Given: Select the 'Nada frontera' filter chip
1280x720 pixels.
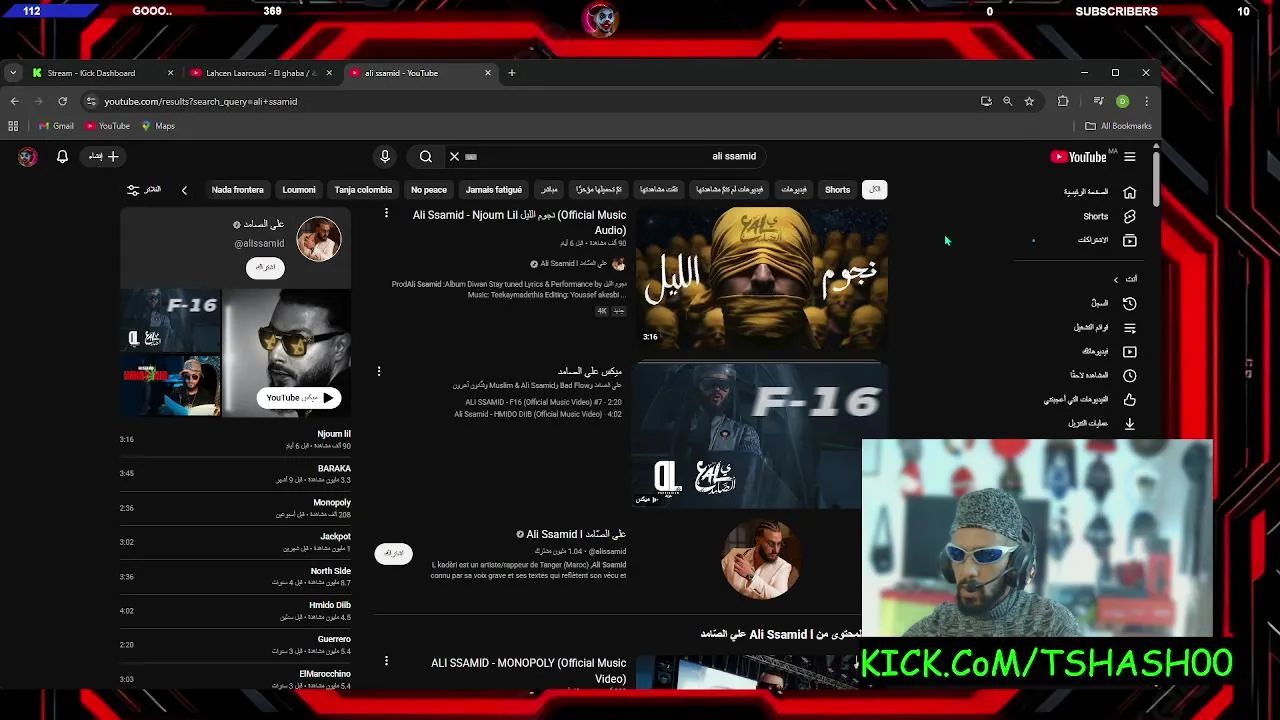Looking at the screenshot, I should point(238,190).
